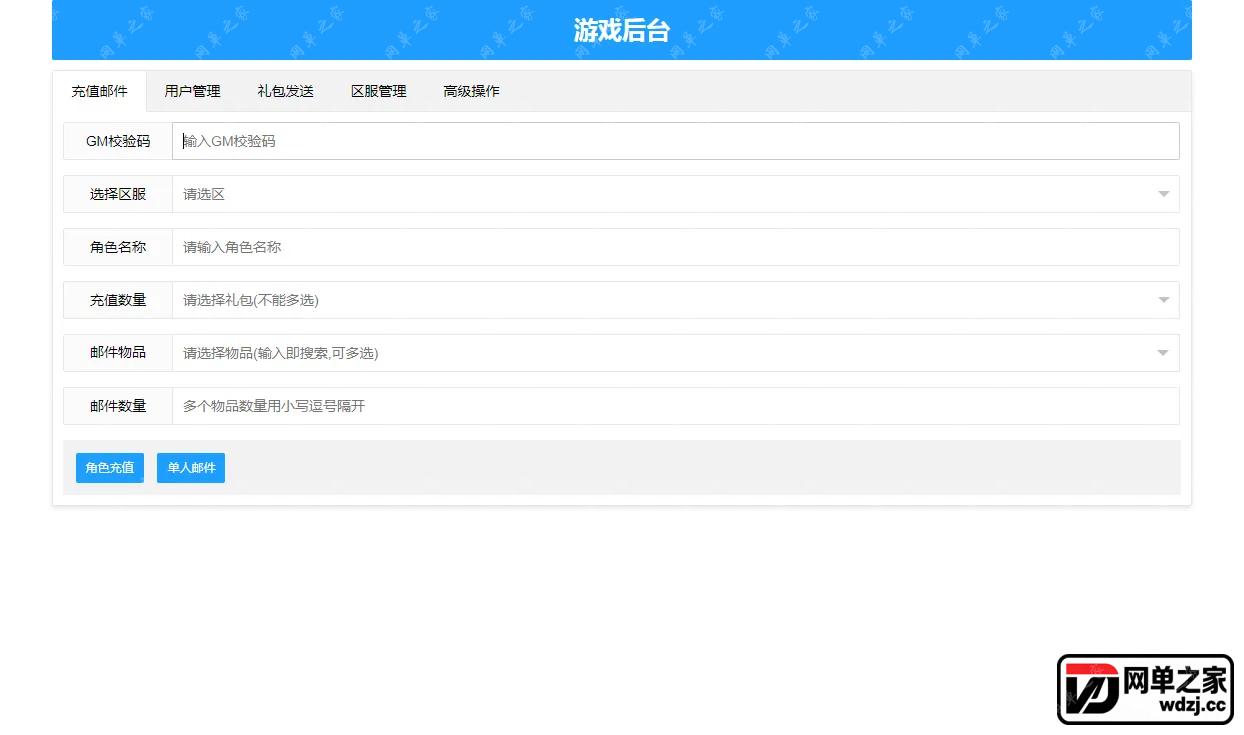Focus the GM校验码 input field
Image resolution: width=1244 pixels, height=735 pixels.
point(676,141)
